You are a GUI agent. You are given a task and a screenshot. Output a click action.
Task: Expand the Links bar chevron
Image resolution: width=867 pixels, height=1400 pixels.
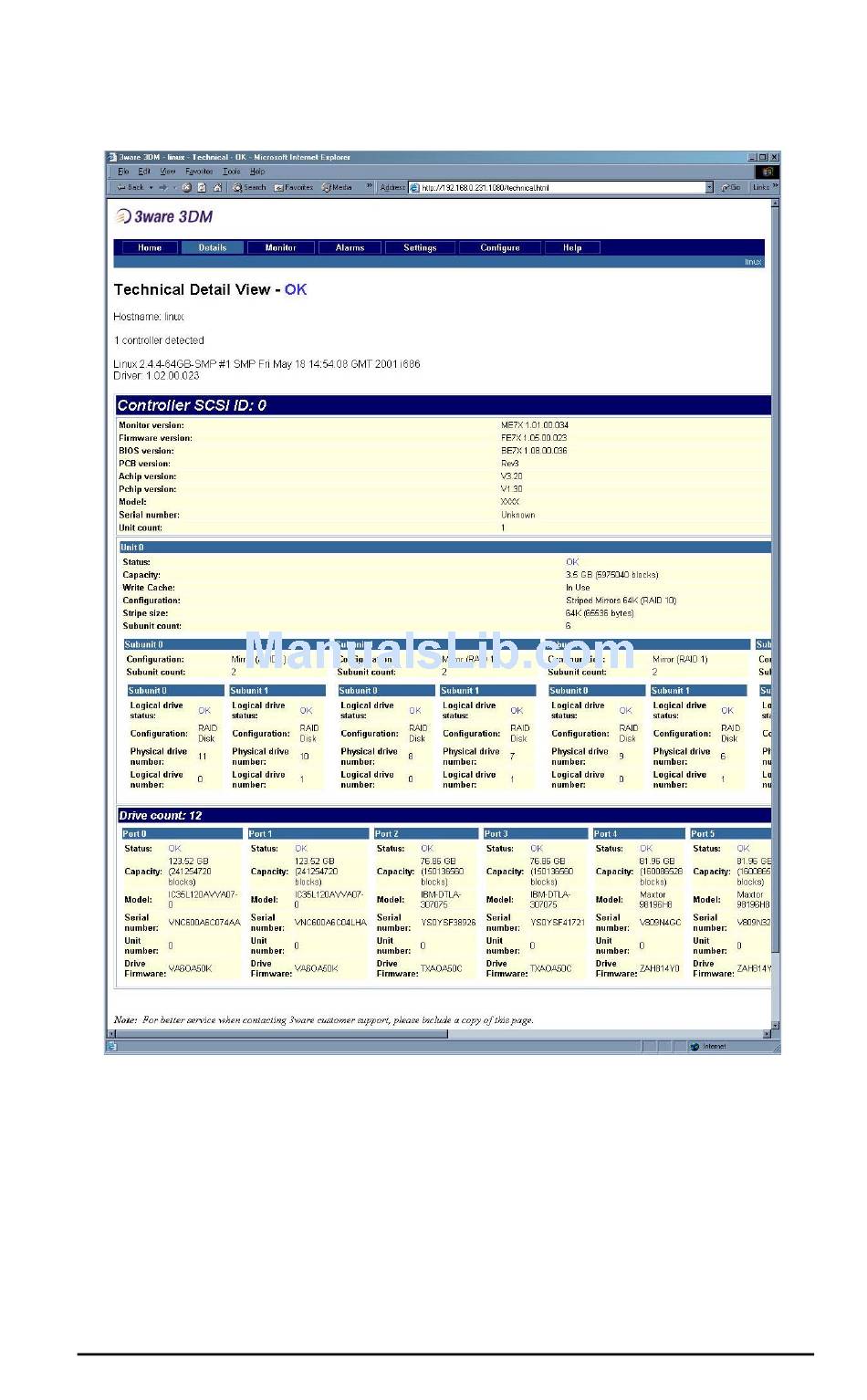pyautogui.click(x=775, y=186)
